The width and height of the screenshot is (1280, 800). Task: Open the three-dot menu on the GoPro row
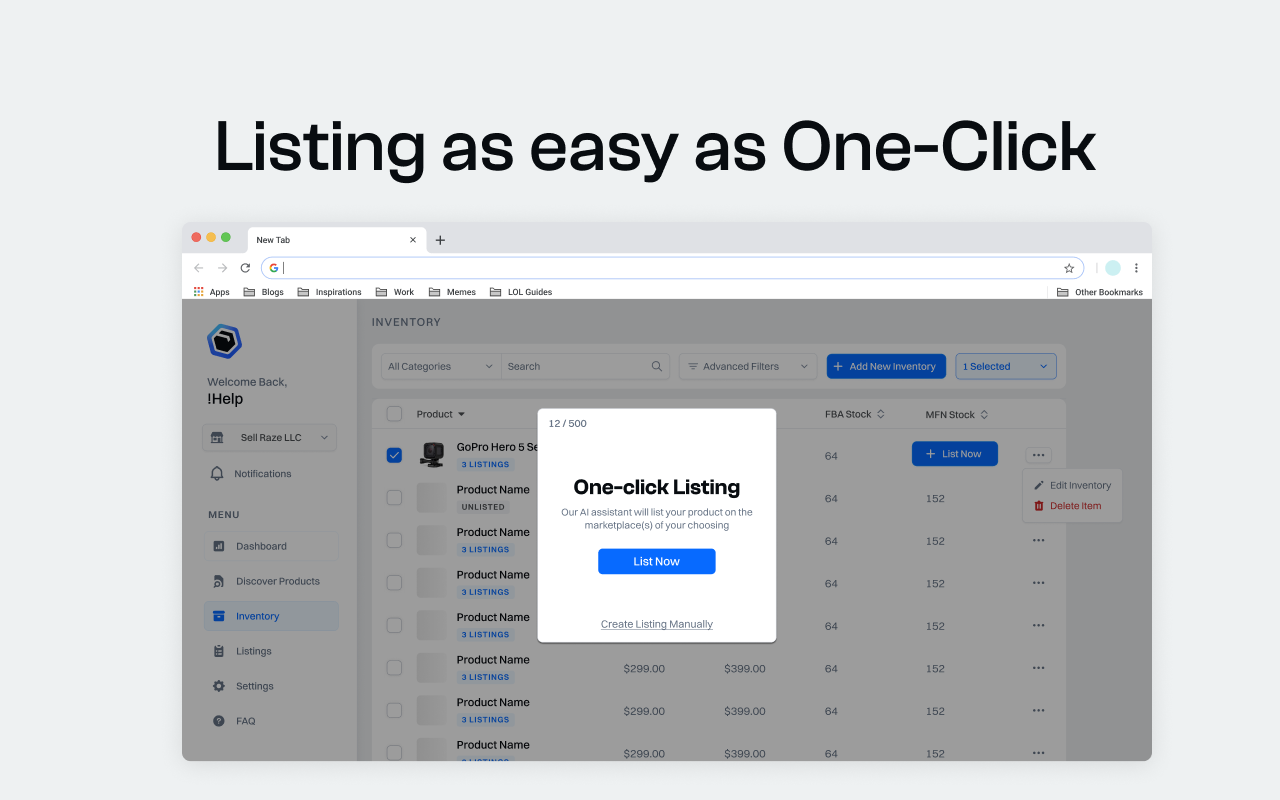[x=1038, y=454]
